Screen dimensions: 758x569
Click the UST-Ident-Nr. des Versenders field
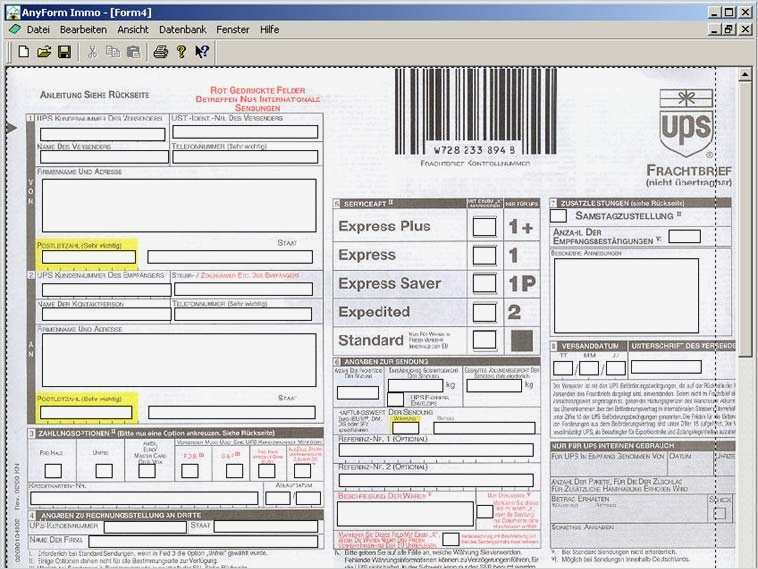click(245, 132)
